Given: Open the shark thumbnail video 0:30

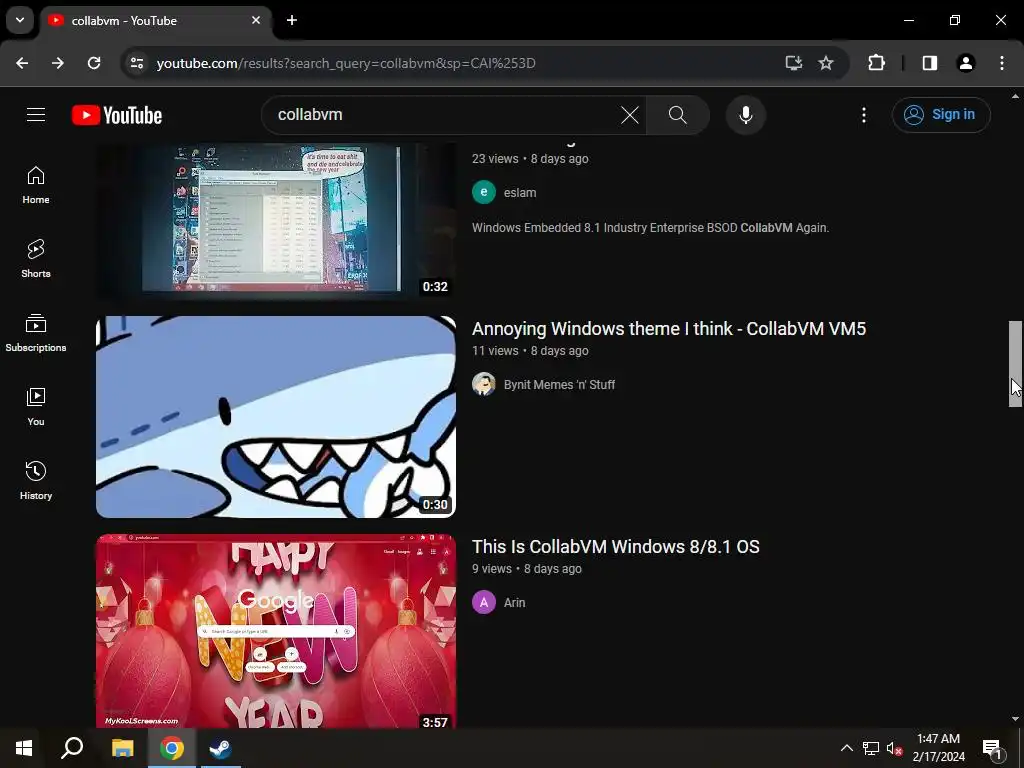Looking at the screenshot, I should 276,417.
